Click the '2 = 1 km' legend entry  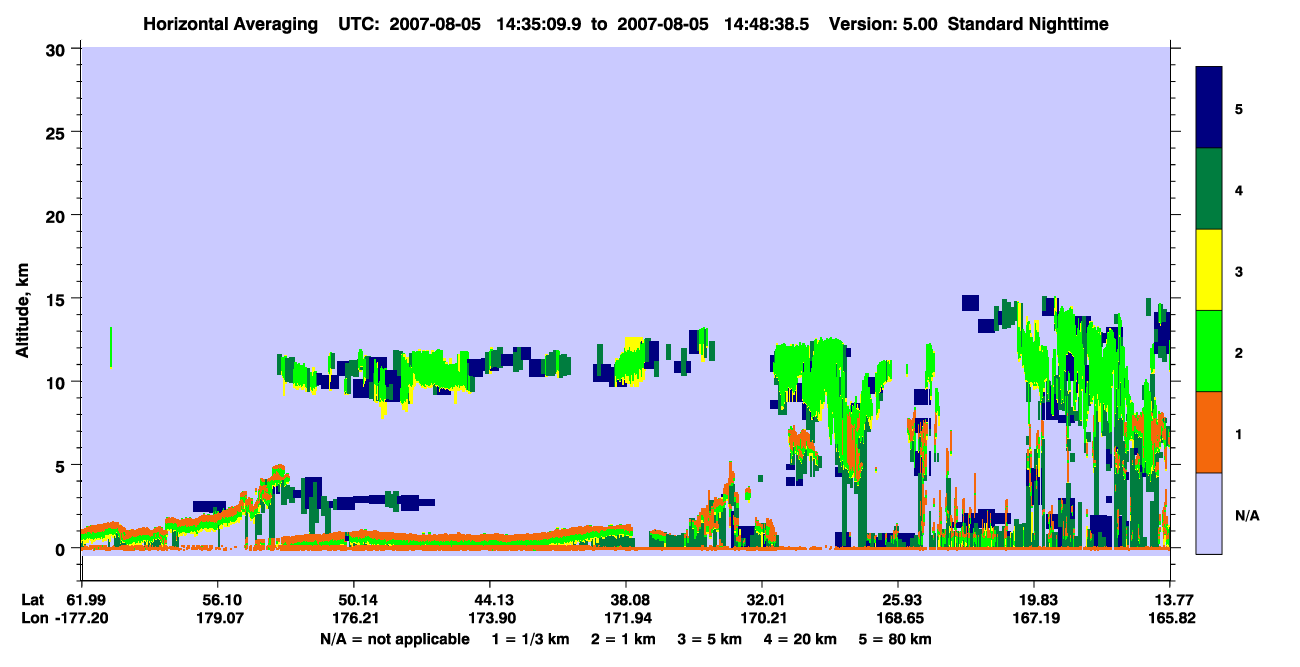point(622,639)
